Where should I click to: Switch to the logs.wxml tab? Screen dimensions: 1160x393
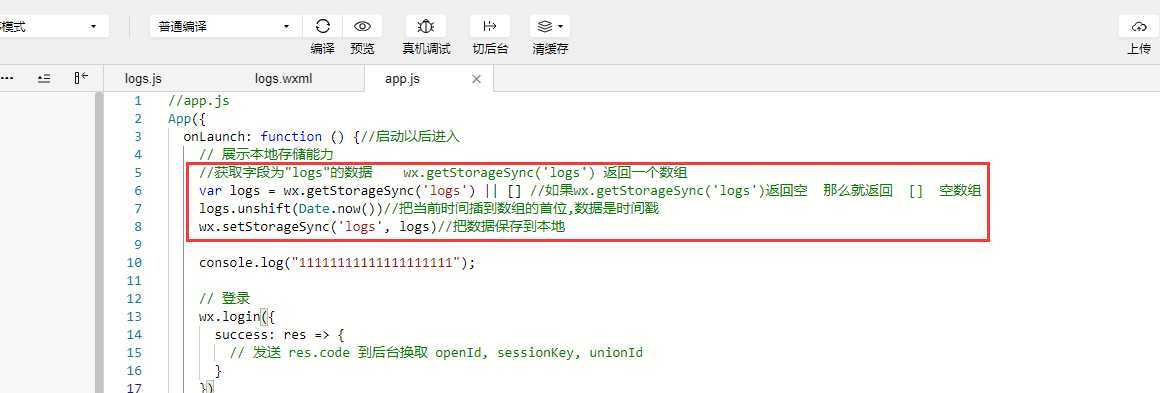click(283, 78)
